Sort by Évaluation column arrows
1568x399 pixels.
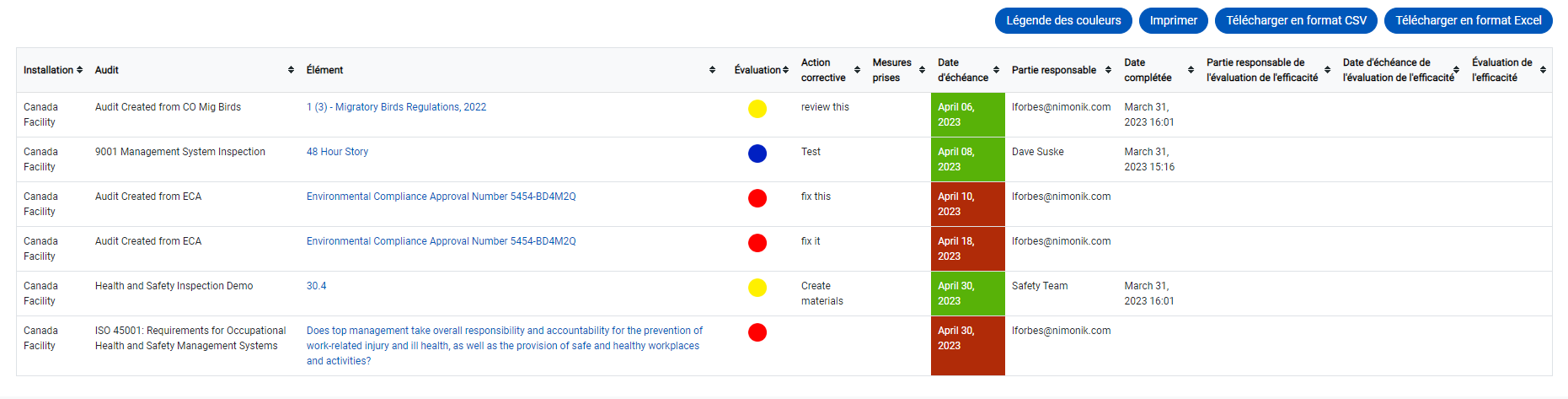pyautogui.click(x=785, y=70)
